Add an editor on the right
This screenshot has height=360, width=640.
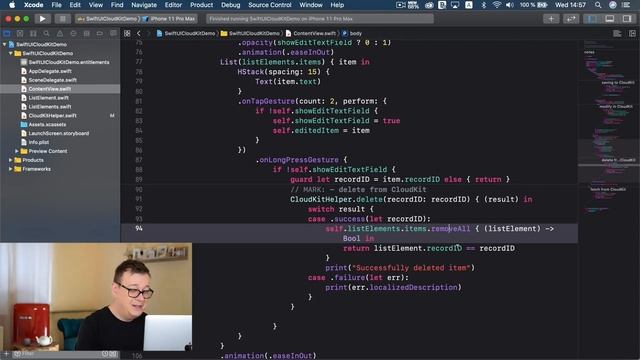[632, 33]
